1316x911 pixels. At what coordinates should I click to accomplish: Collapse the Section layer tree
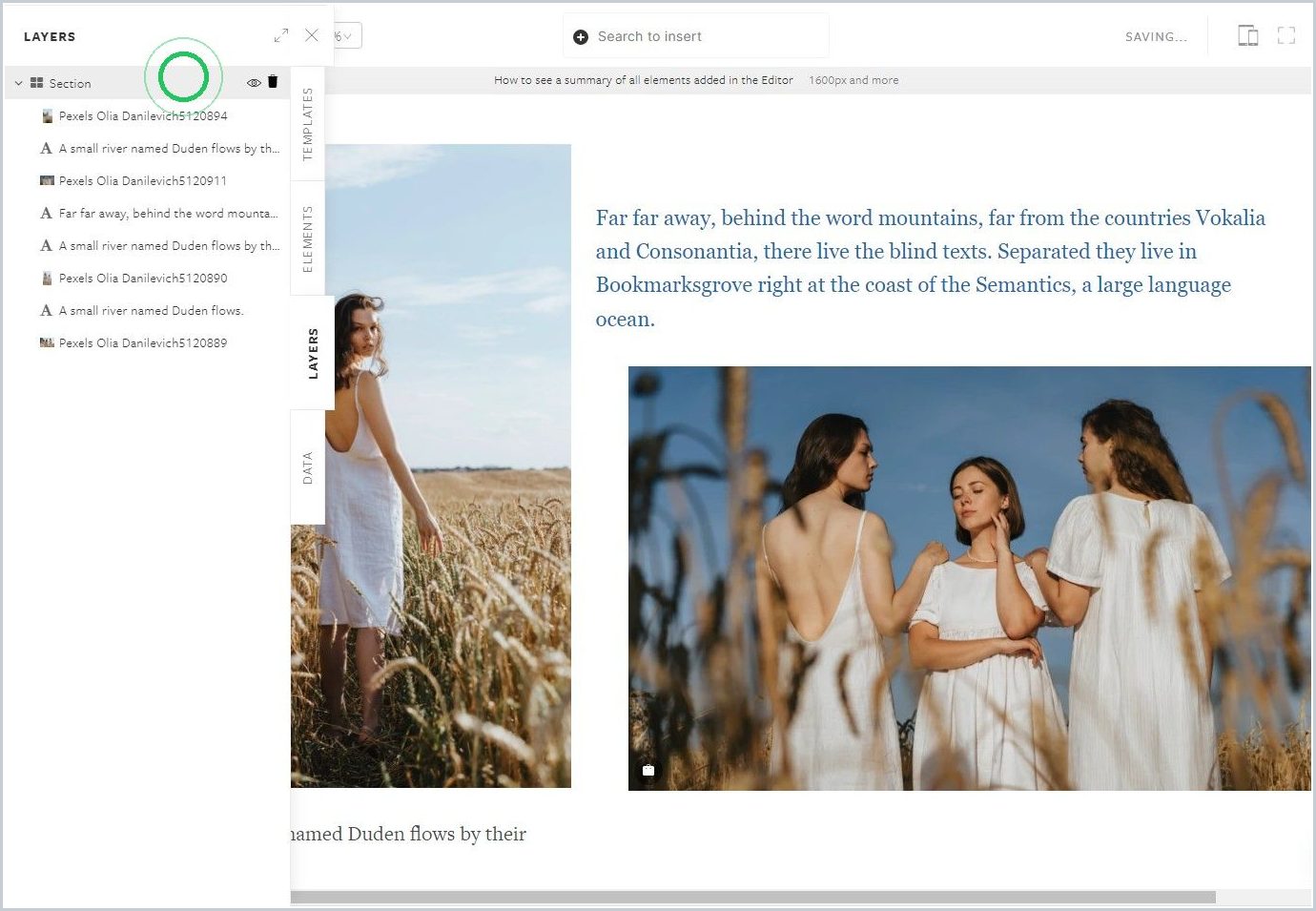coord(18,84)
